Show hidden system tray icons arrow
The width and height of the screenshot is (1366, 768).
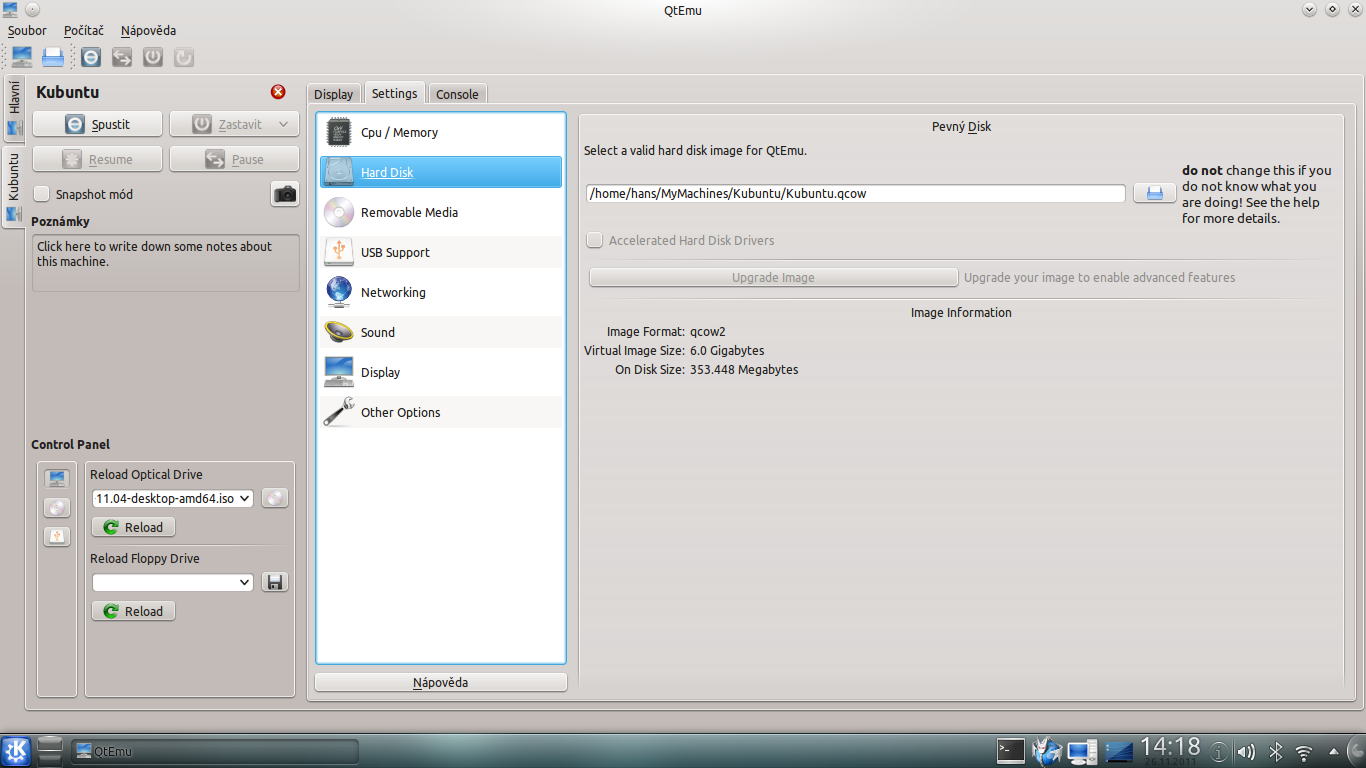click(1333, 751)
